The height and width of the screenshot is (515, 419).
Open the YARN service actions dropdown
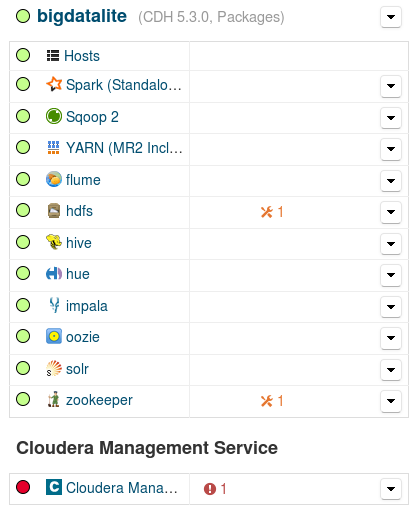391,149
